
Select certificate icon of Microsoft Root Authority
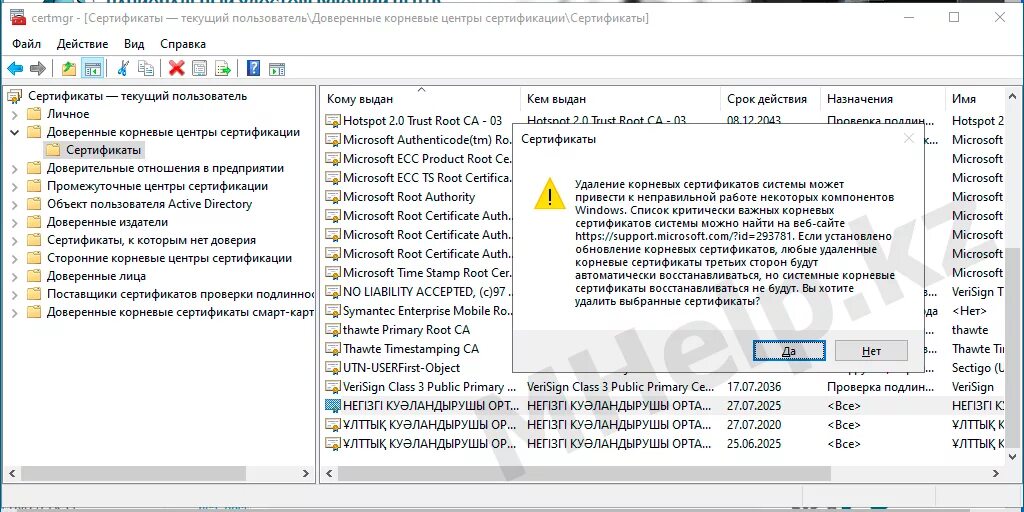point(333,197)
